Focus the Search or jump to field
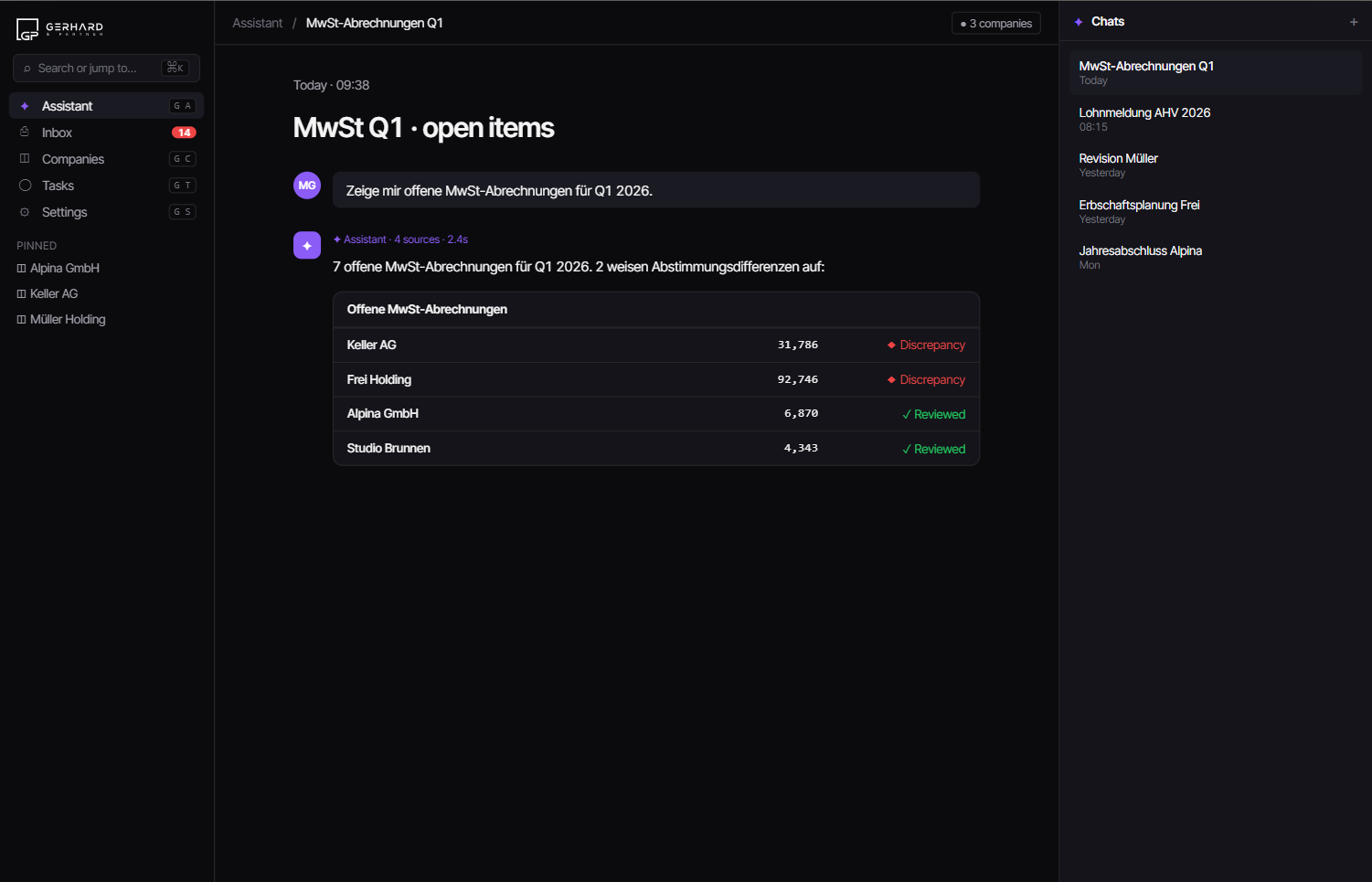The image size is (1372, 882). pos(106,68)
